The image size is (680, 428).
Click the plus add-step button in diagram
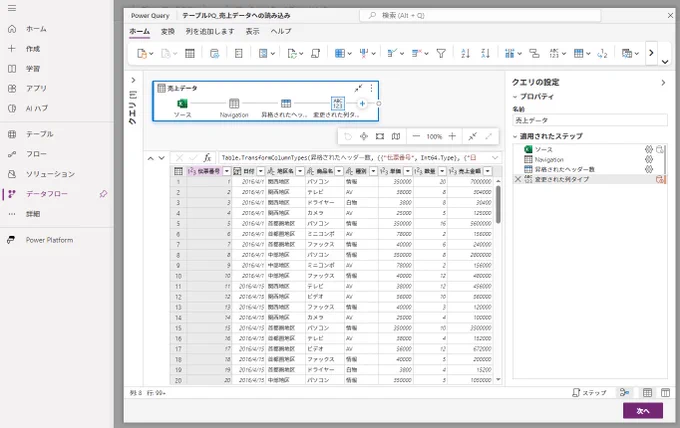pos(362,103)
